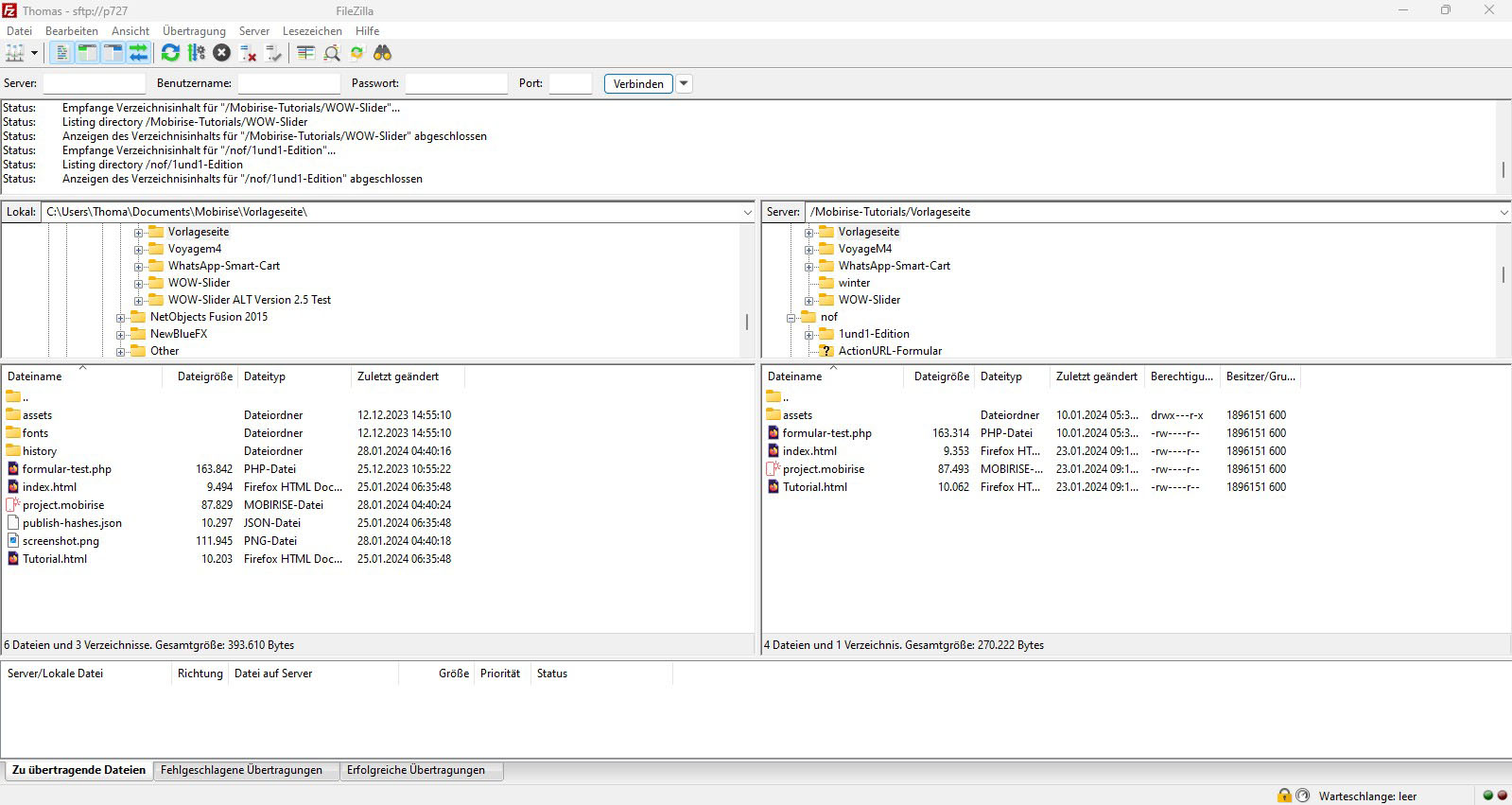Screen dimensions: 1512x805
Task: Open the Übertragung menu
Action: coord(194,31)
